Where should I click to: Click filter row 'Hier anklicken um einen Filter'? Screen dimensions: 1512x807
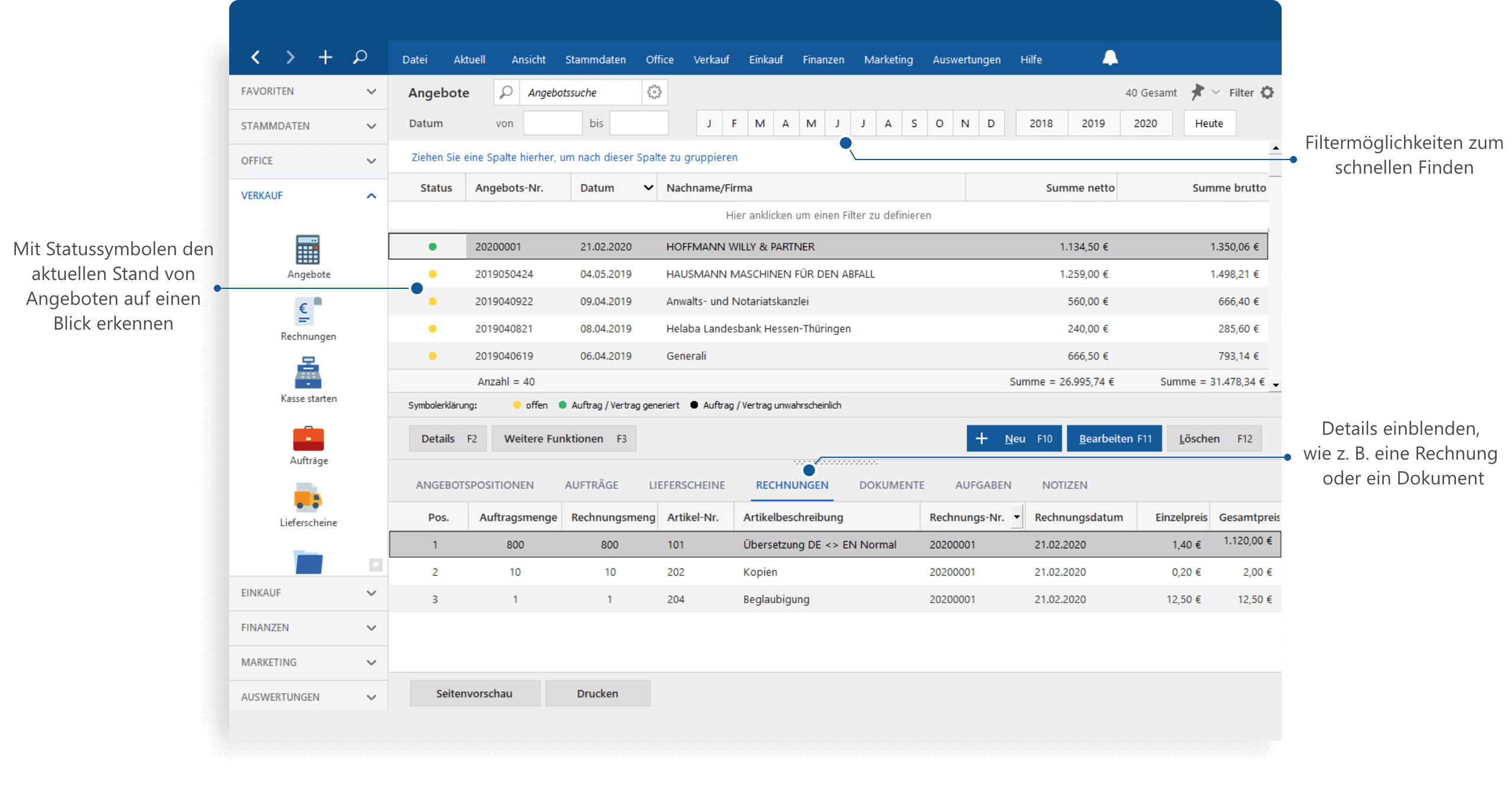click(x=828, y=215)
